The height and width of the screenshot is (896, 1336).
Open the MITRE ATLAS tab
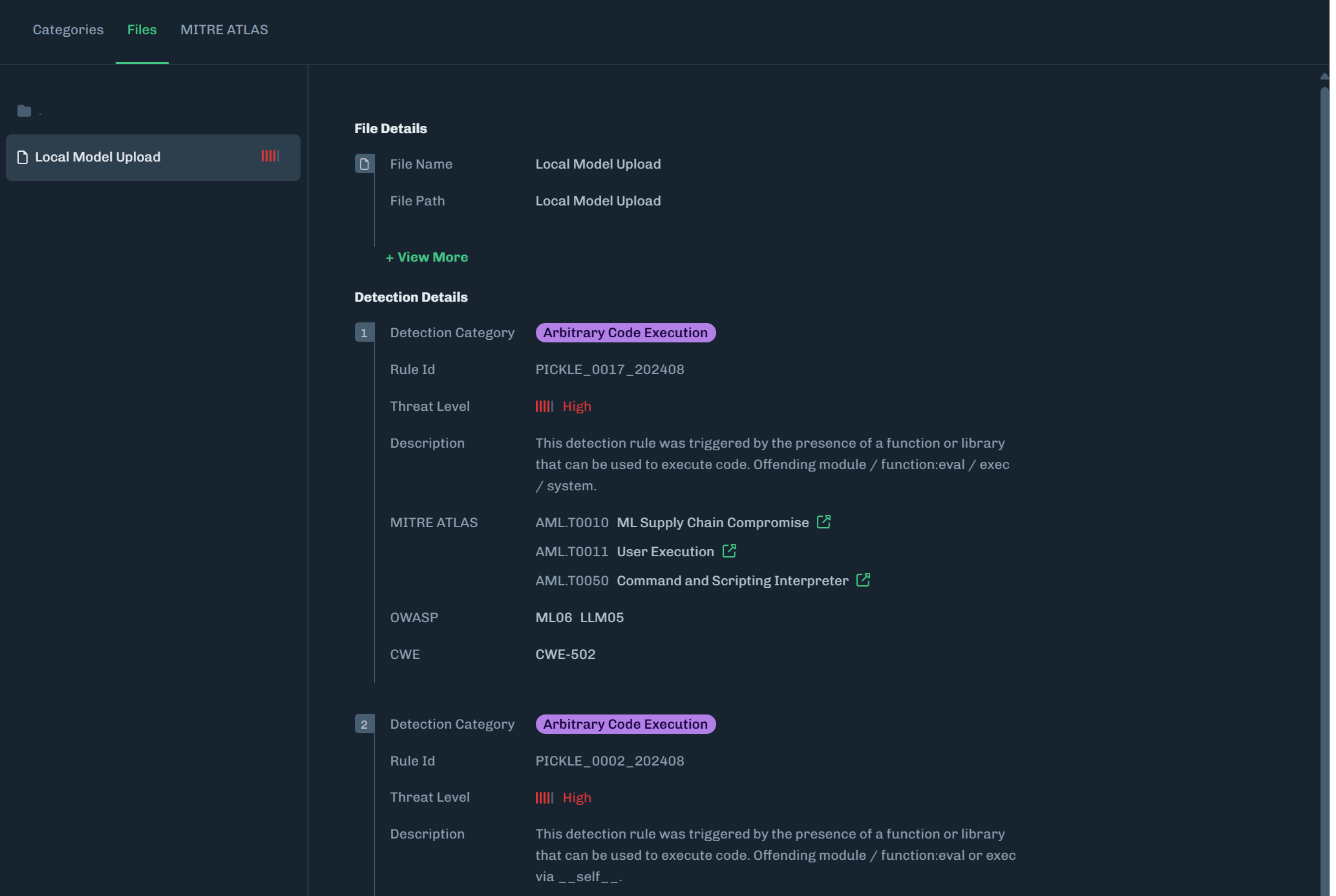(x=224, y=30)
